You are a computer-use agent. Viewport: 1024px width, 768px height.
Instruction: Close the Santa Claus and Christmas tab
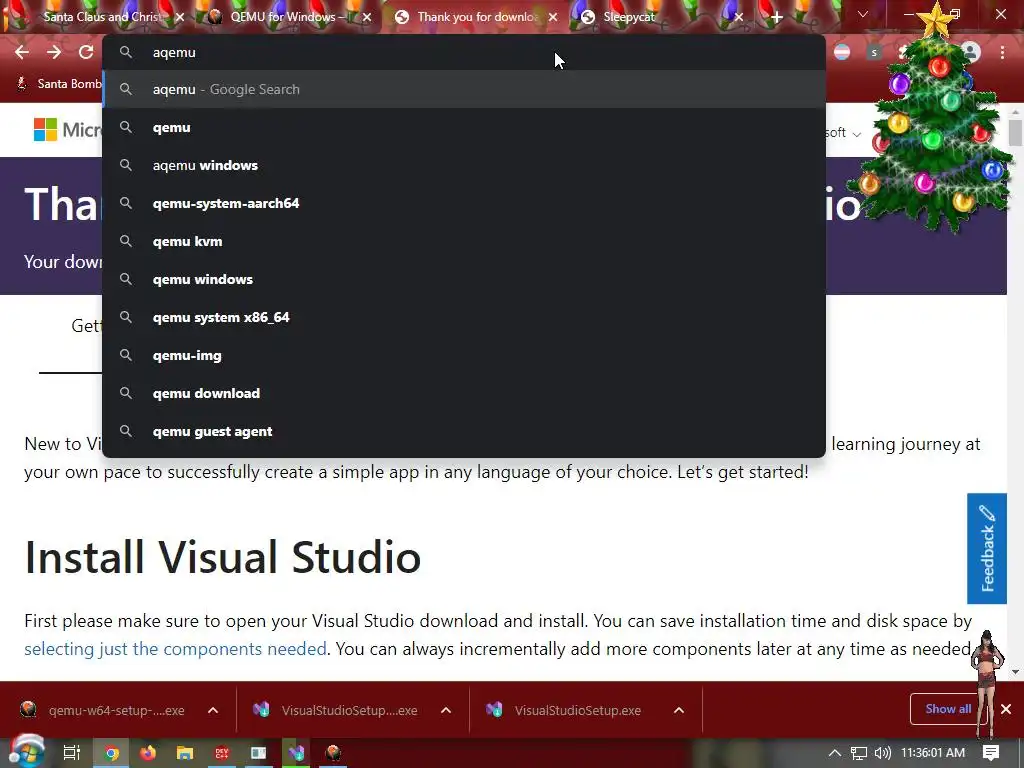click(180, 17)
